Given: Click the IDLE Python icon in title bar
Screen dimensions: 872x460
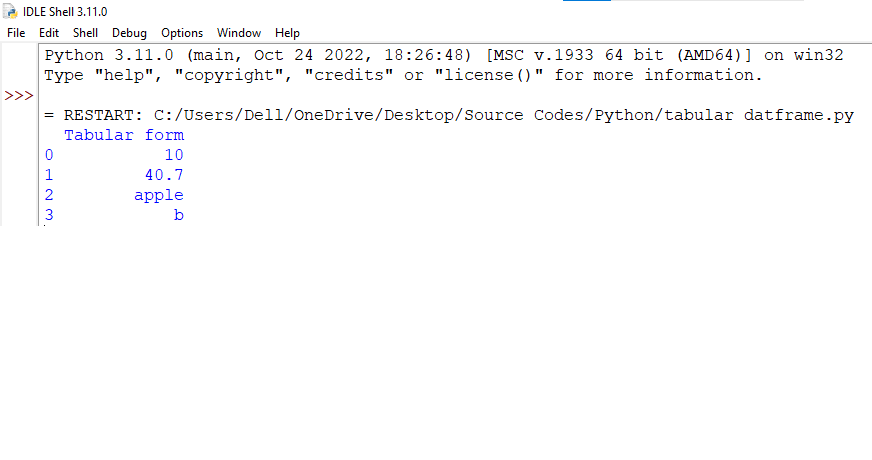Looking at the screenshot, I should pyautogui.click(x=10, y=12).
